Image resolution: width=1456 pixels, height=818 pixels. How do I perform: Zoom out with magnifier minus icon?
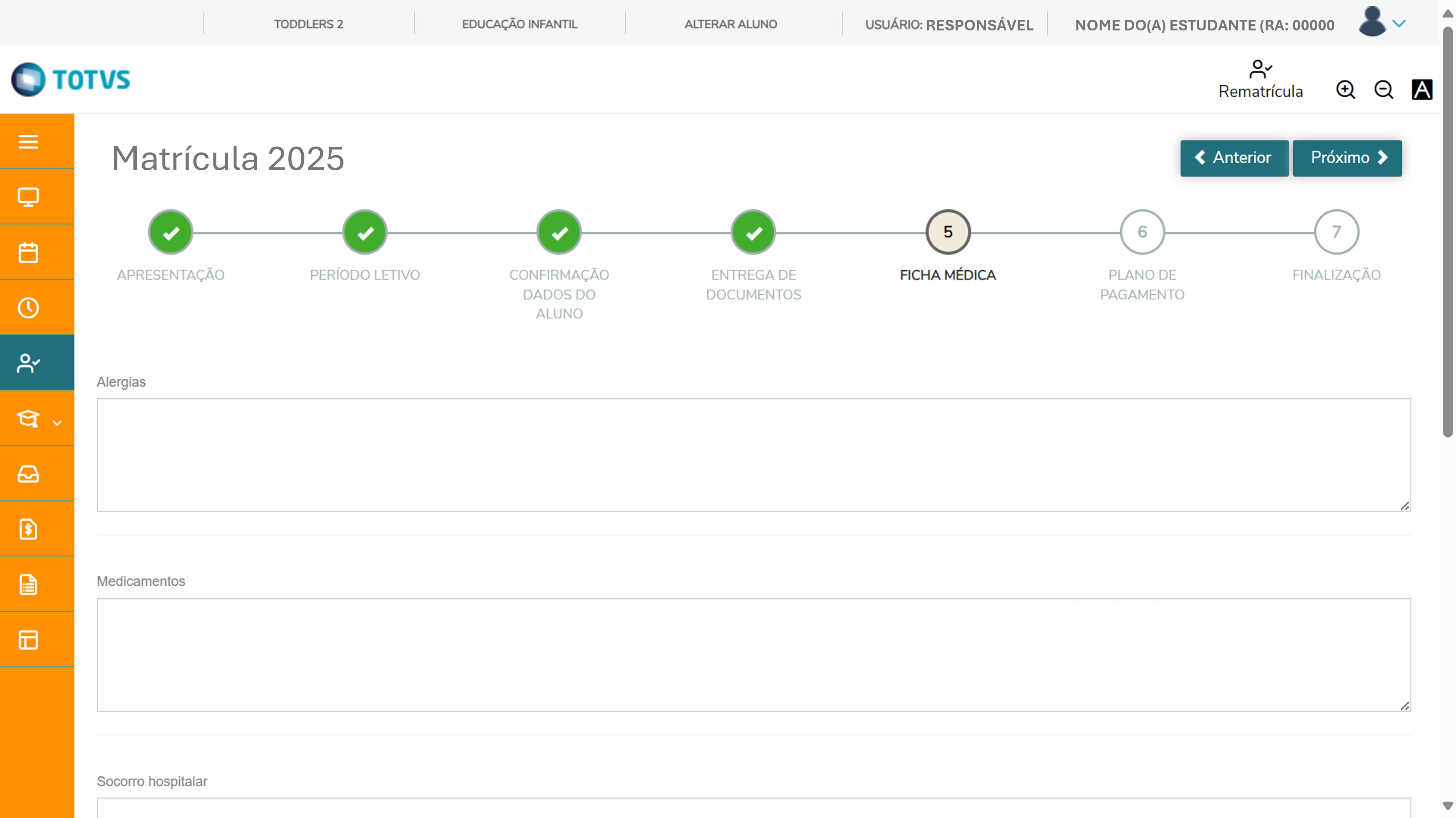point(1383,90)
